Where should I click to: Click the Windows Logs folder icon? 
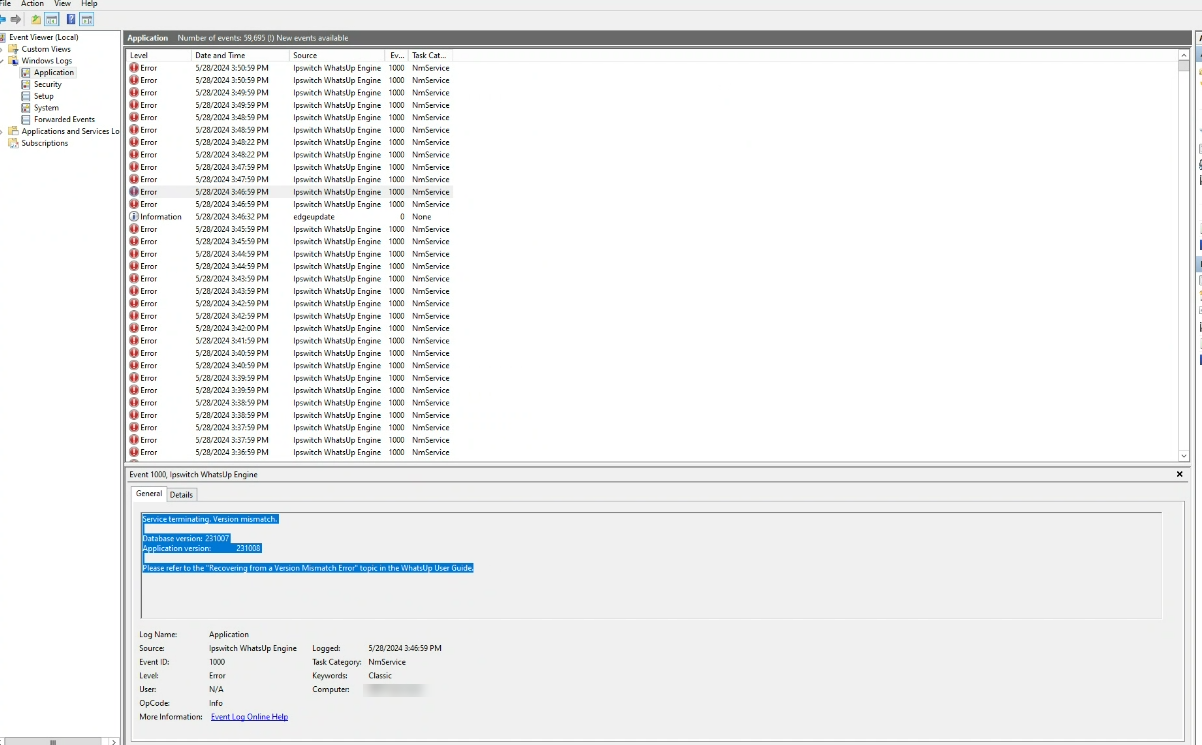[14, 61]
